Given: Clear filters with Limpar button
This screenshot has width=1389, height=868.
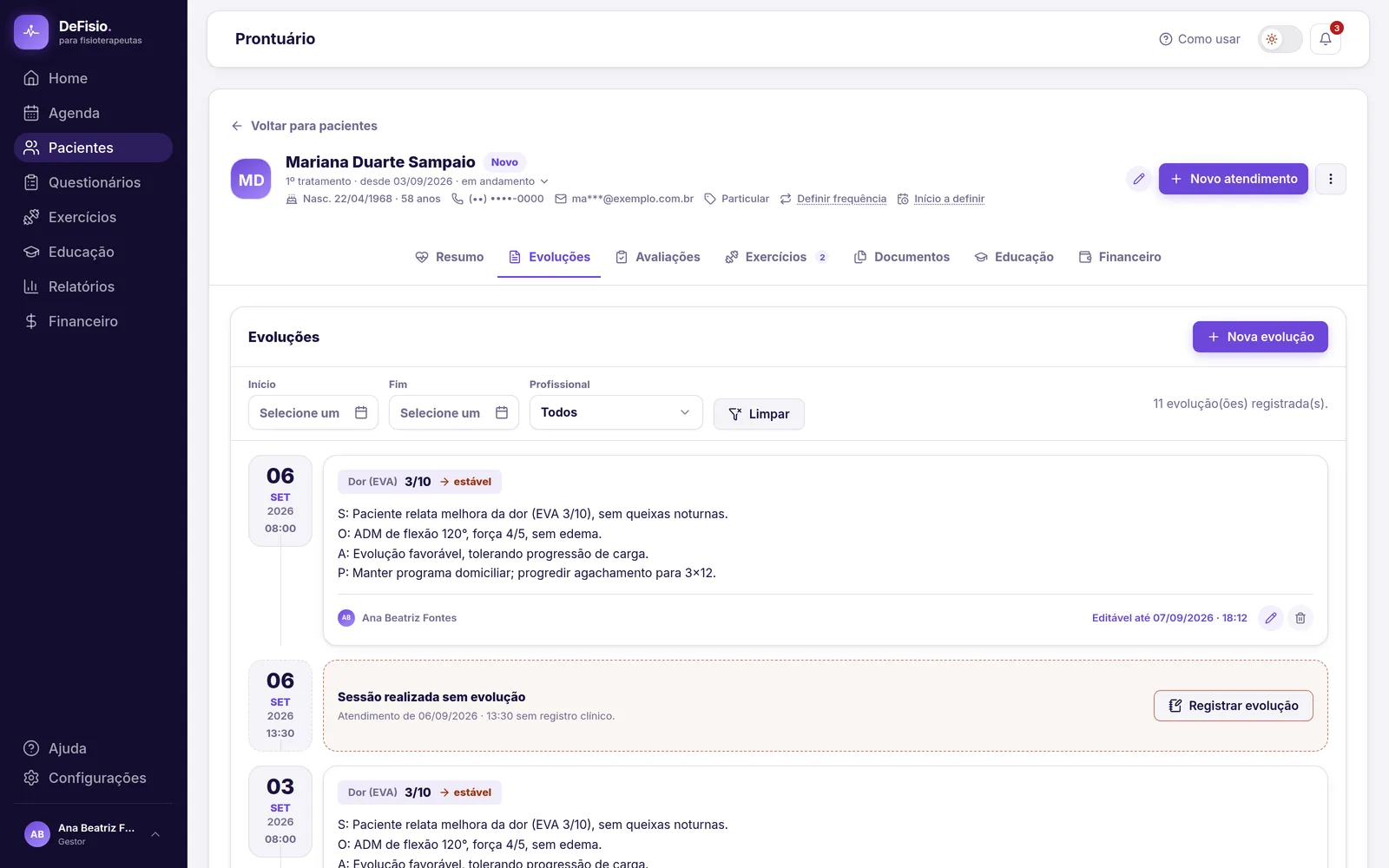Looking at the screenshot, I should click(759, 414).
